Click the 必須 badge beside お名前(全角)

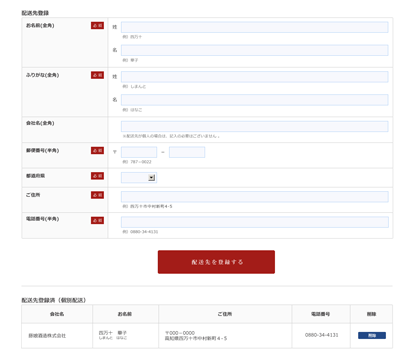tap(97, 26)
